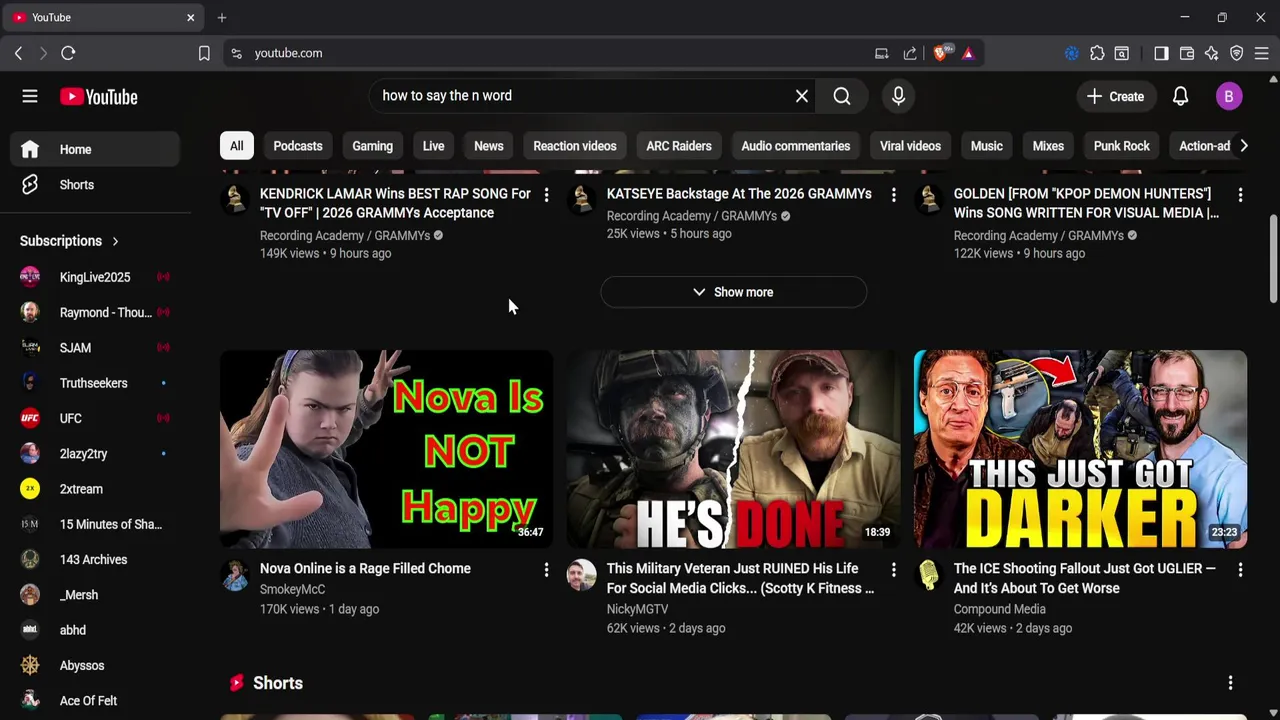Bookmark this page icon
The width and height of the screenshot is (1280, 720).
(x=204, y=53)
